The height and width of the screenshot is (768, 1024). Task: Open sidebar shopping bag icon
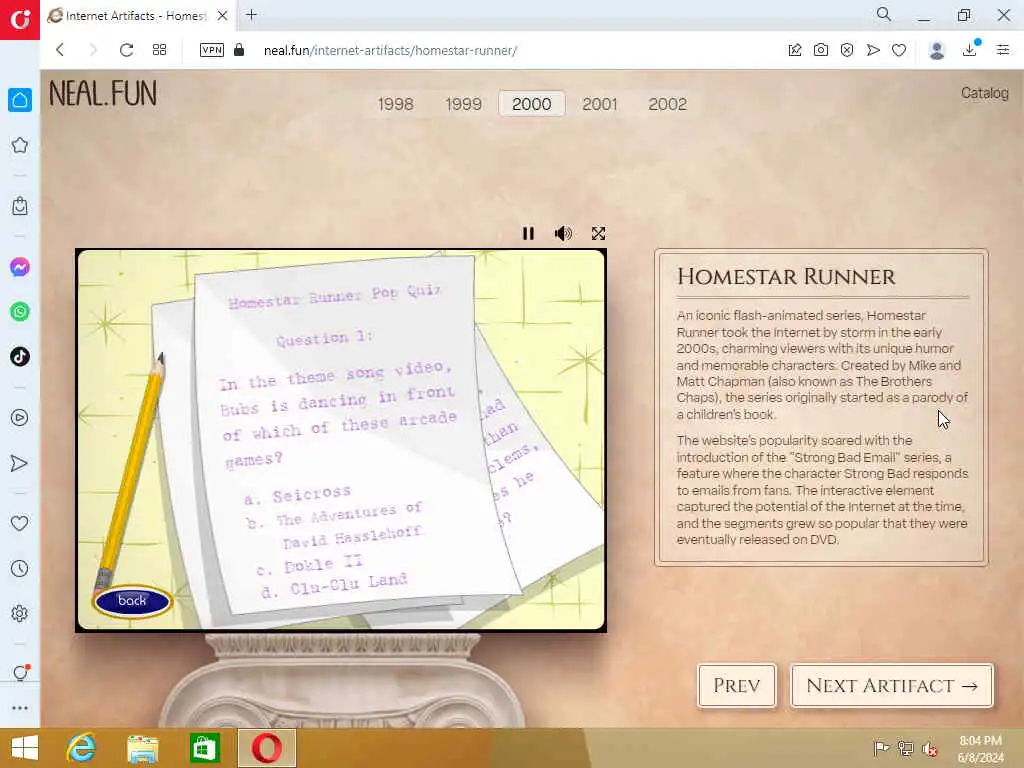pyautogui.click(x=20, y=206)
